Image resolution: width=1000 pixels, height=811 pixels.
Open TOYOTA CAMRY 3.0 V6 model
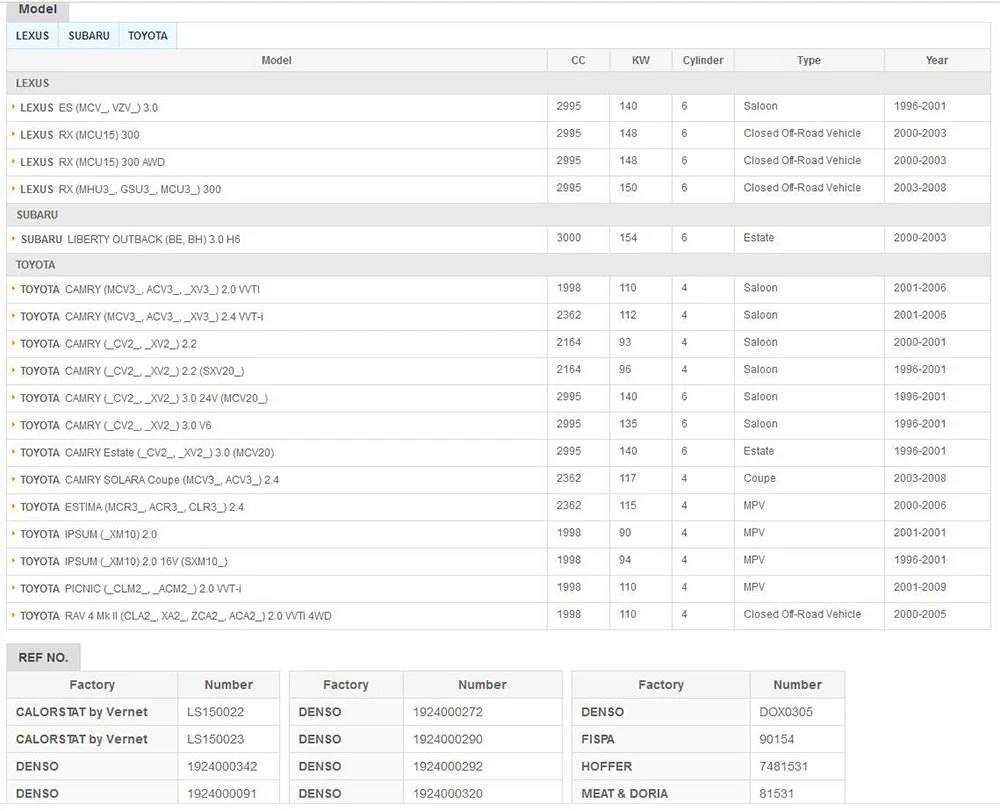click(x=115, y=426)
